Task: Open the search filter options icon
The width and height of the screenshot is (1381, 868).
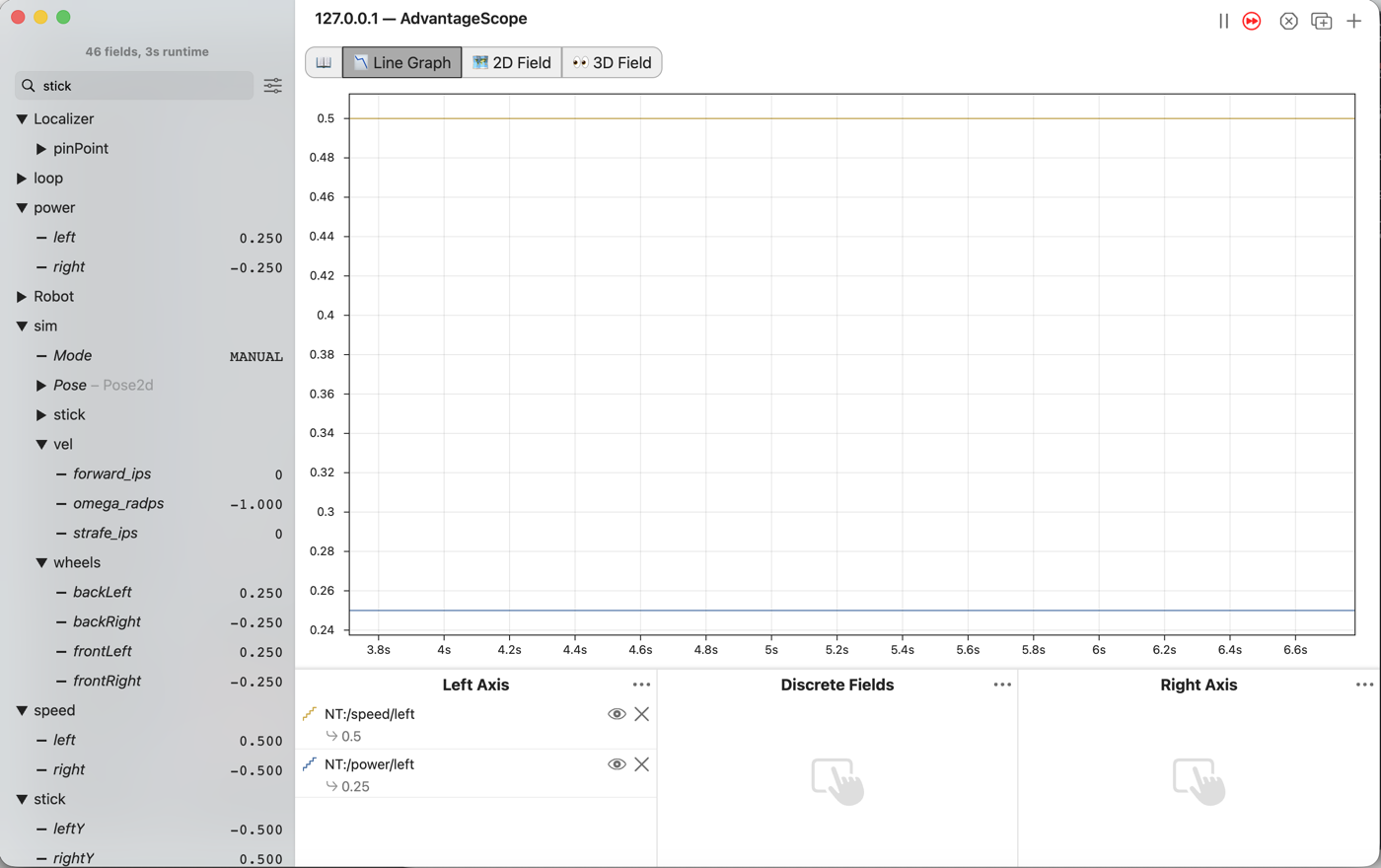Action: (273, 86)
